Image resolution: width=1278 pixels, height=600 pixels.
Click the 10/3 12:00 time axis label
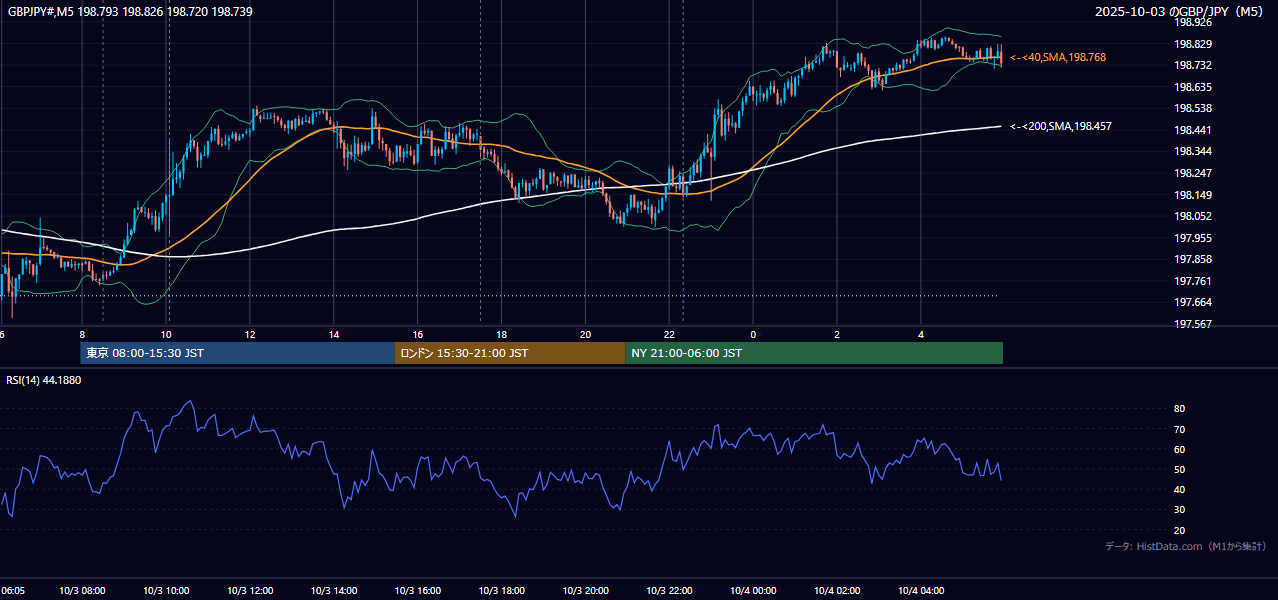(251, 590)
